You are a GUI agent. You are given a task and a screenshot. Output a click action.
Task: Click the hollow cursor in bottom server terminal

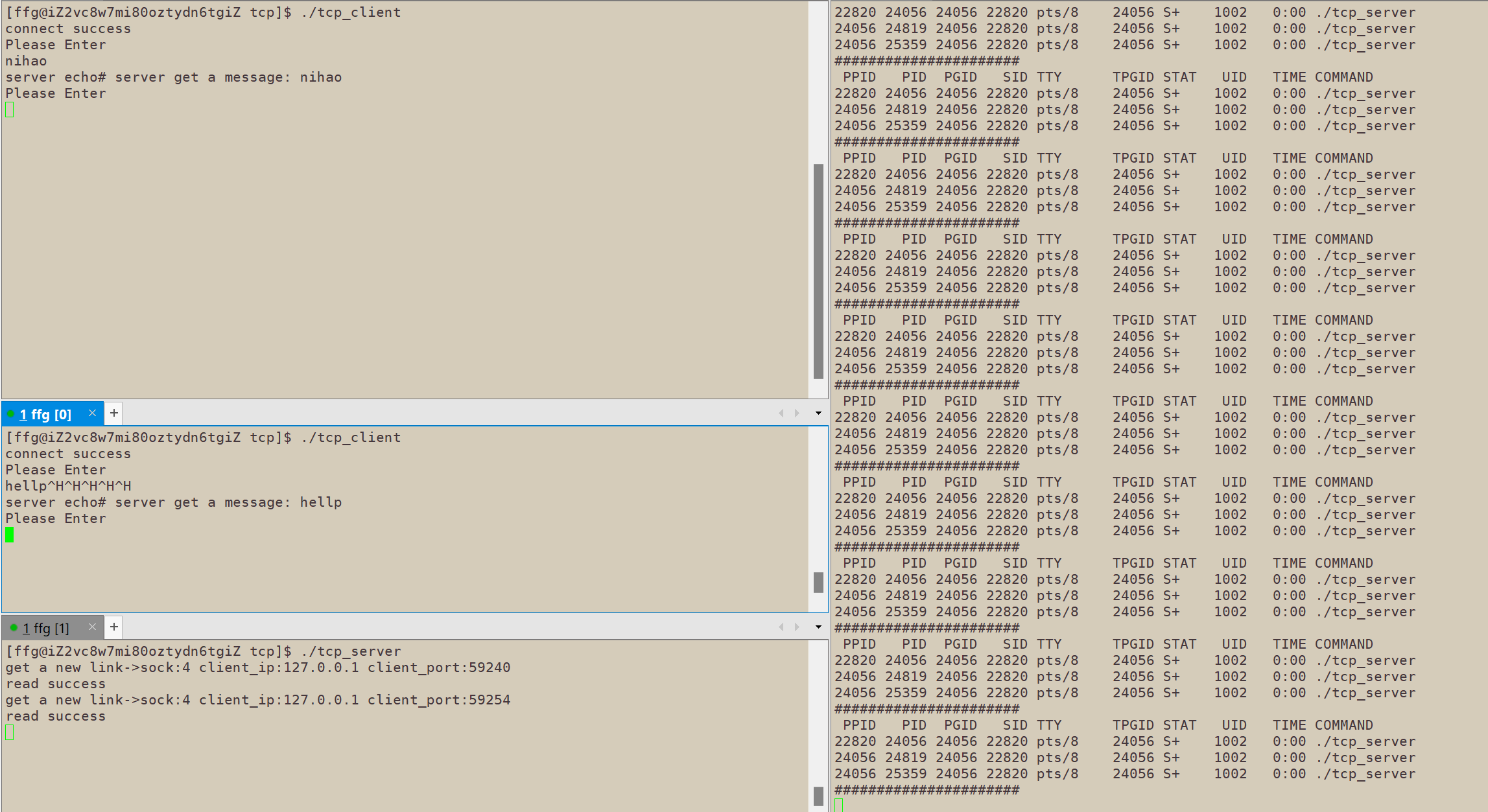10,732
